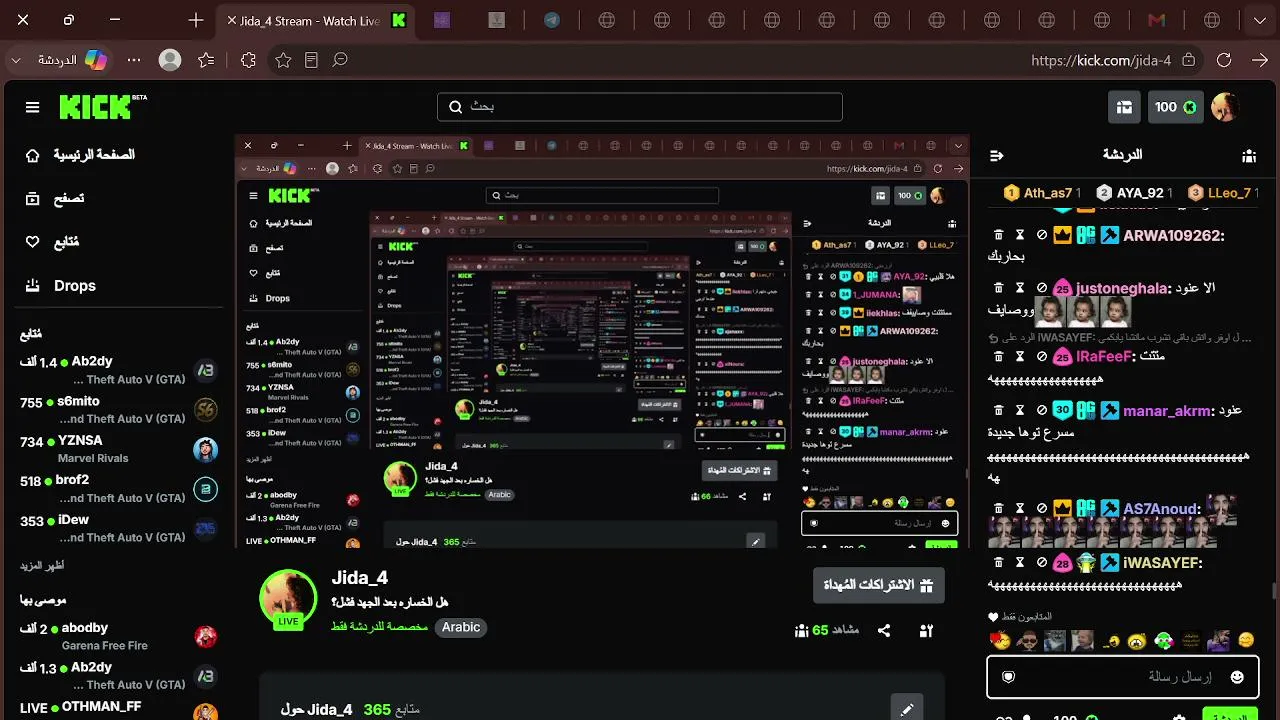
Task: Click الاشتراكات المُهداة gifted subs button
Action: 879,585
